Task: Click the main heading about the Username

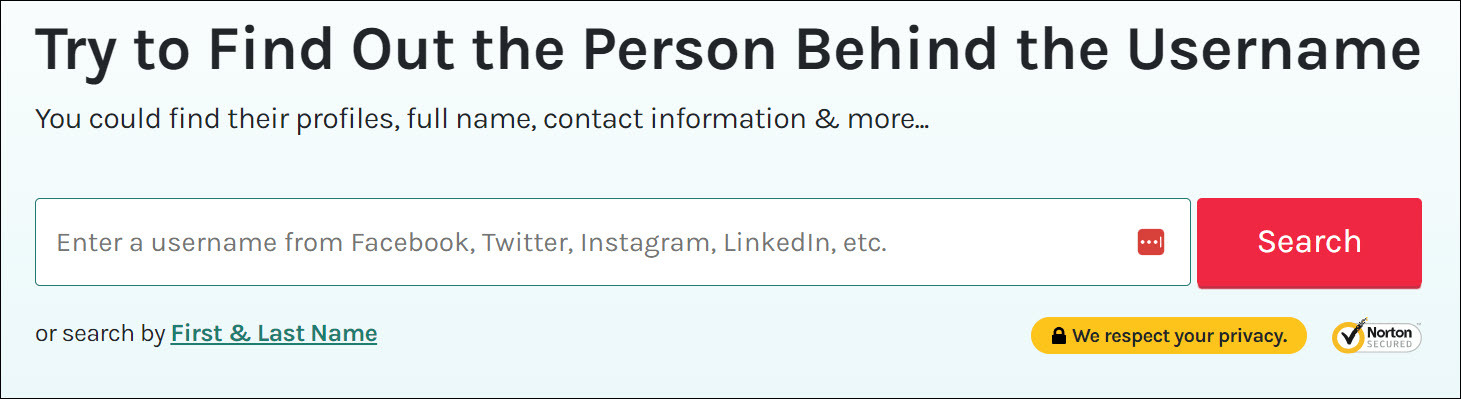Action: coord(728,50)
